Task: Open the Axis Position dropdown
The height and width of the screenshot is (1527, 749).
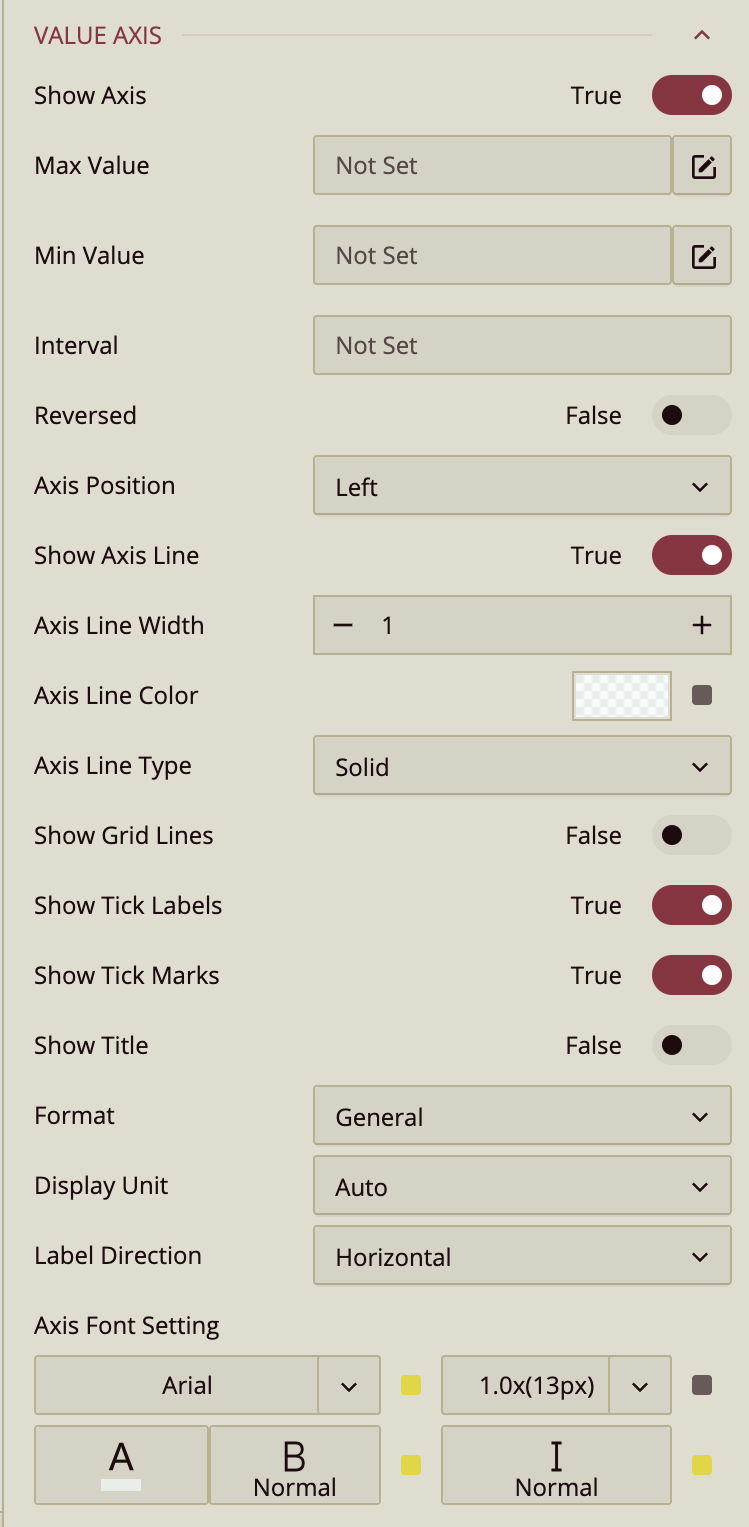Action: click(x=522, y=487)
